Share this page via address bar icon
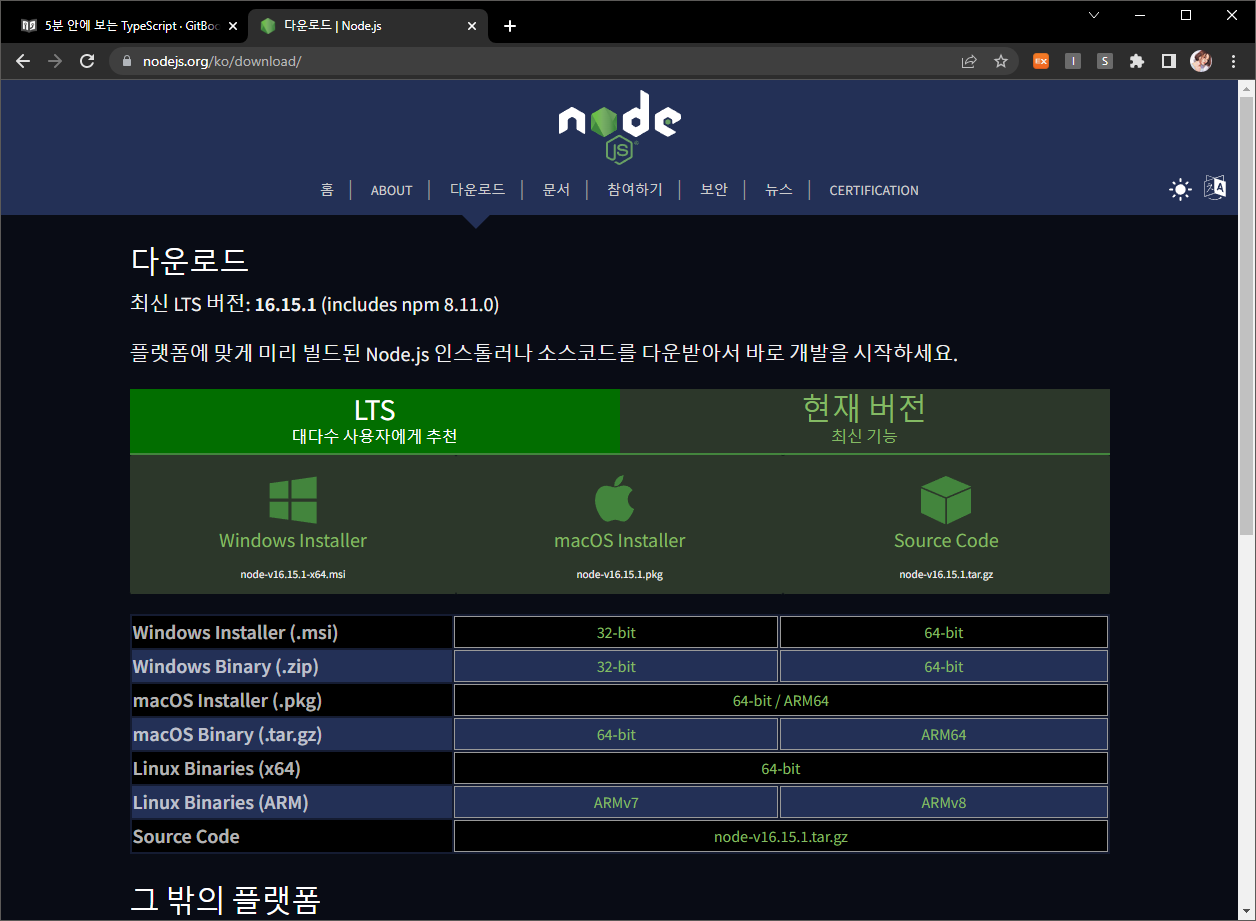 pos(969,61)
